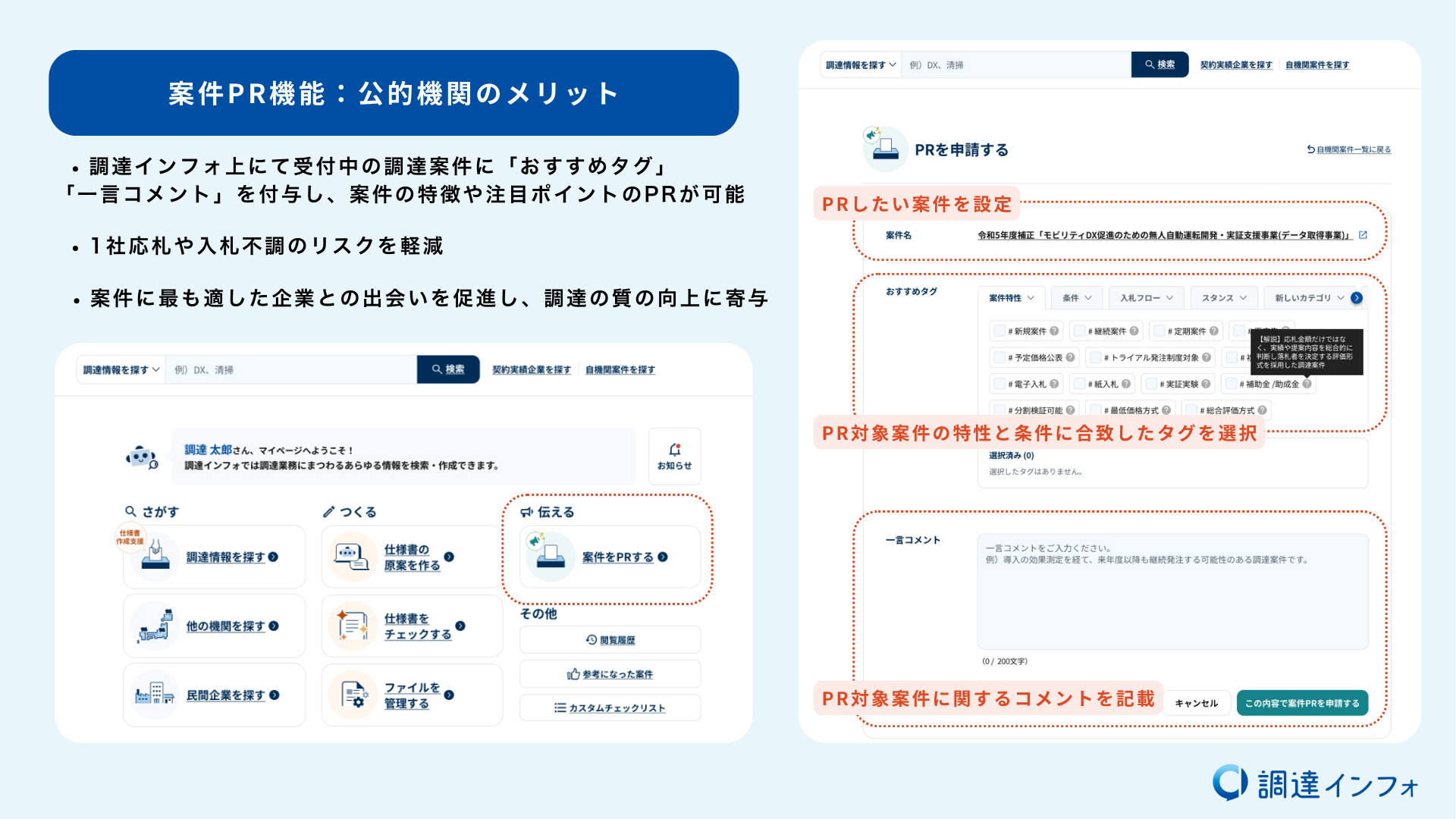Screen dimensions: 1456x819
Task: Check the #新規案件 tag checkbox
Action: 999,331
